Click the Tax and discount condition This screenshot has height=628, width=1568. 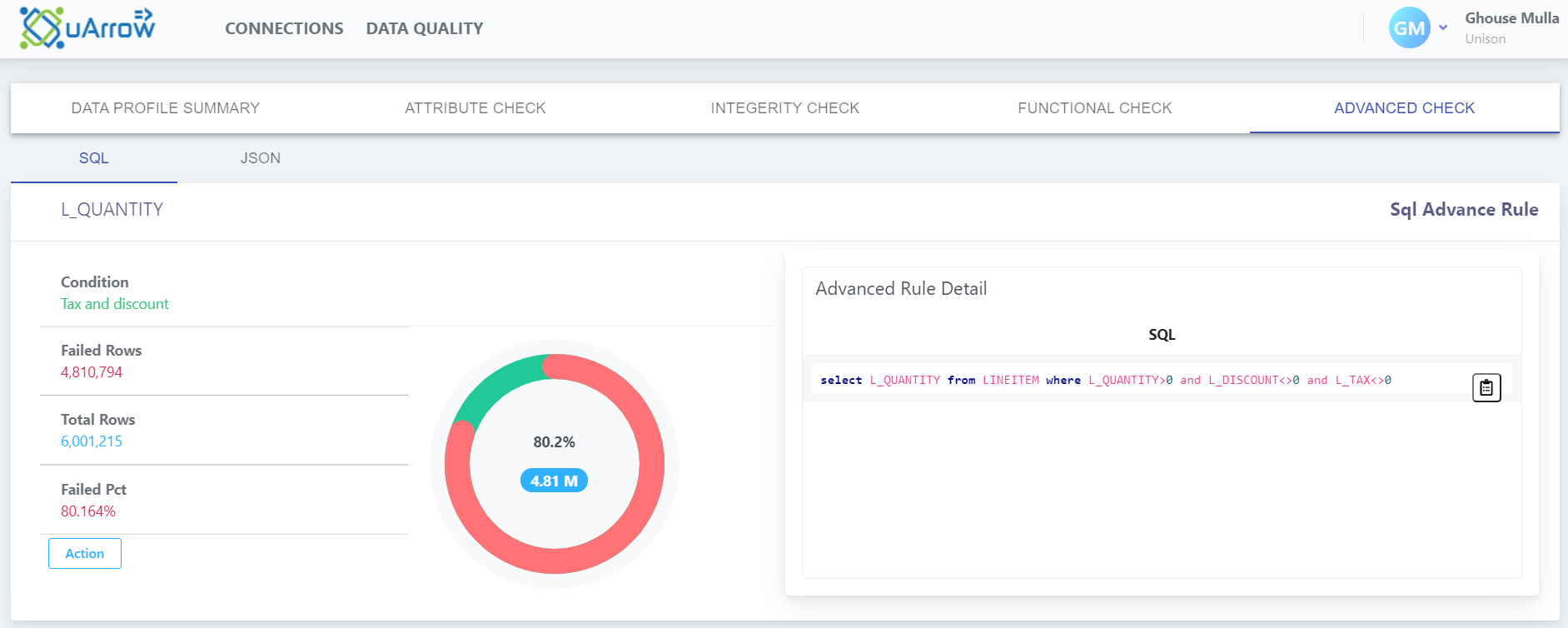(x=115, y=304)
